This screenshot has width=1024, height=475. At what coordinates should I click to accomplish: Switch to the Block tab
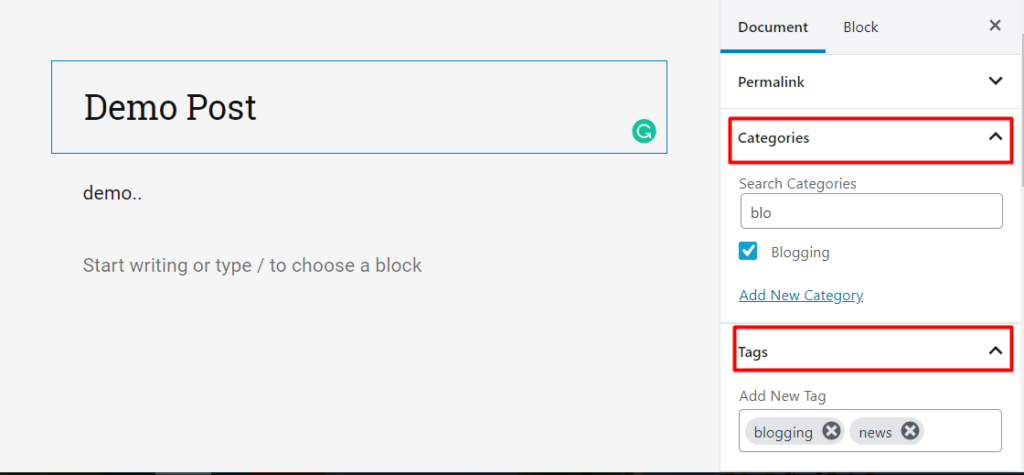coord(860,27)
